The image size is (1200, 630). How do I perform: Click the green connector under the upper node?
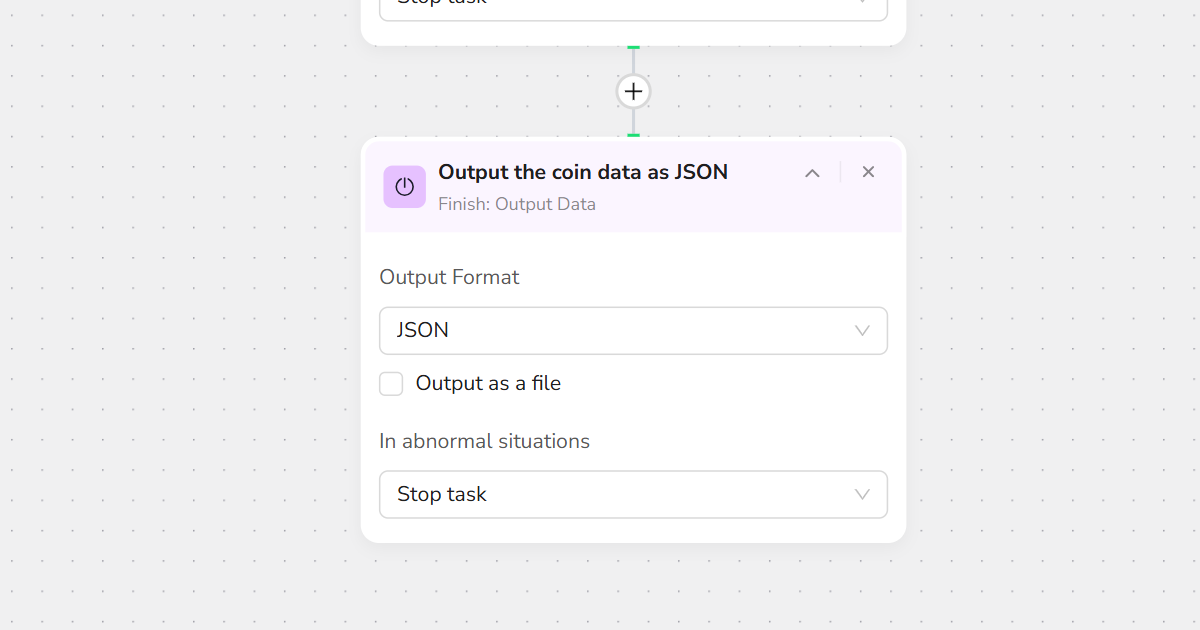633,48
